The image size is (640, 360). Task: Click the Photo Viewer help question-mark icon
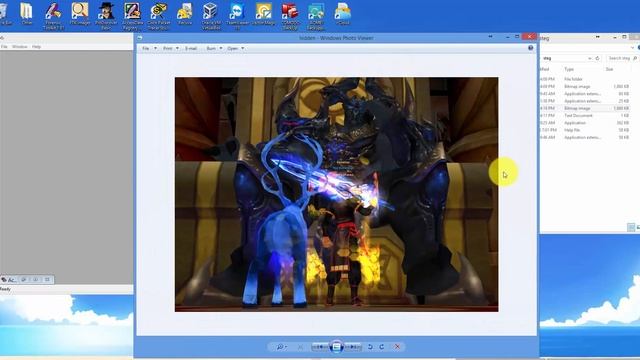tap(531, 48)
